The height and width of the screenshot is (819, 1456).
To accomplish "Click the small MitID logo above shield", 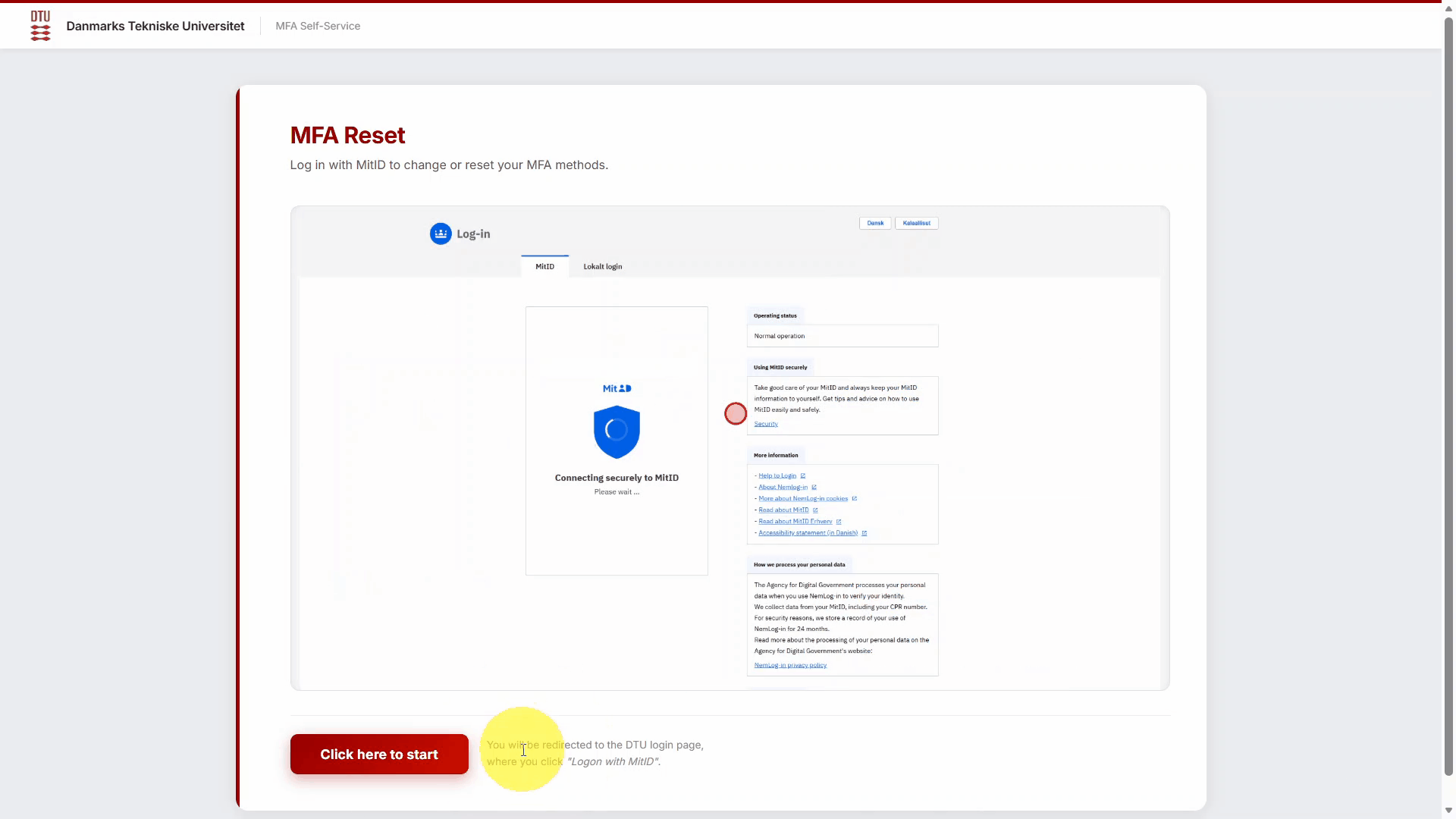I will tap(617, 388).
